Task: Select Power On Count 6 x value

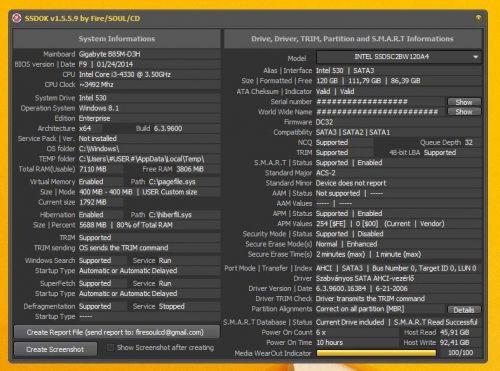Action: pyautogui.click(x=321, y=333)
